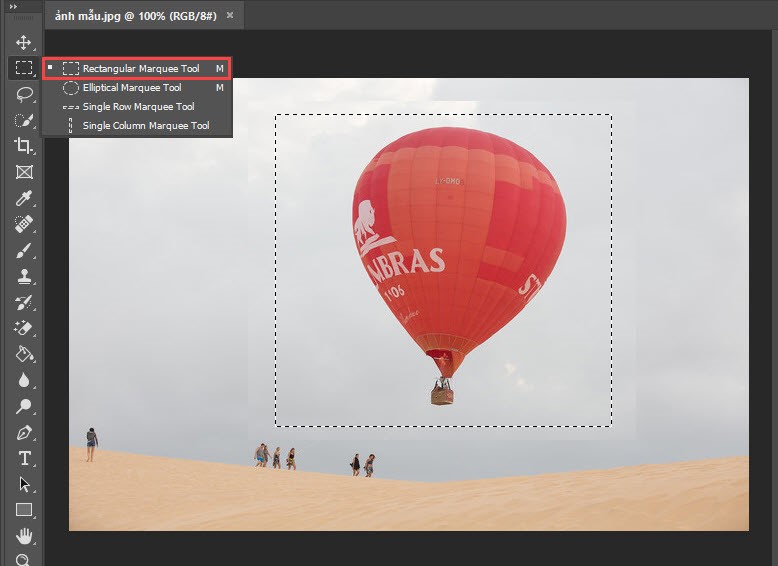The width and height of the screenshot is (778, 566).
Task: Select the Paint Bucket tool
Action: click(x=23, y=354)
